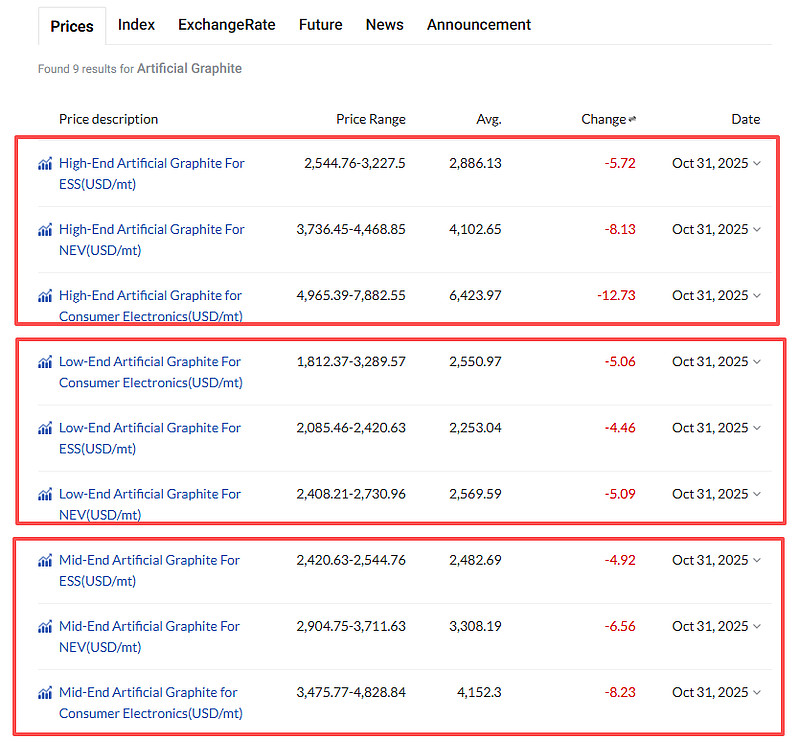Expand date chevron on Mid-End Consumer Electronics row

(x=757, y=692)
